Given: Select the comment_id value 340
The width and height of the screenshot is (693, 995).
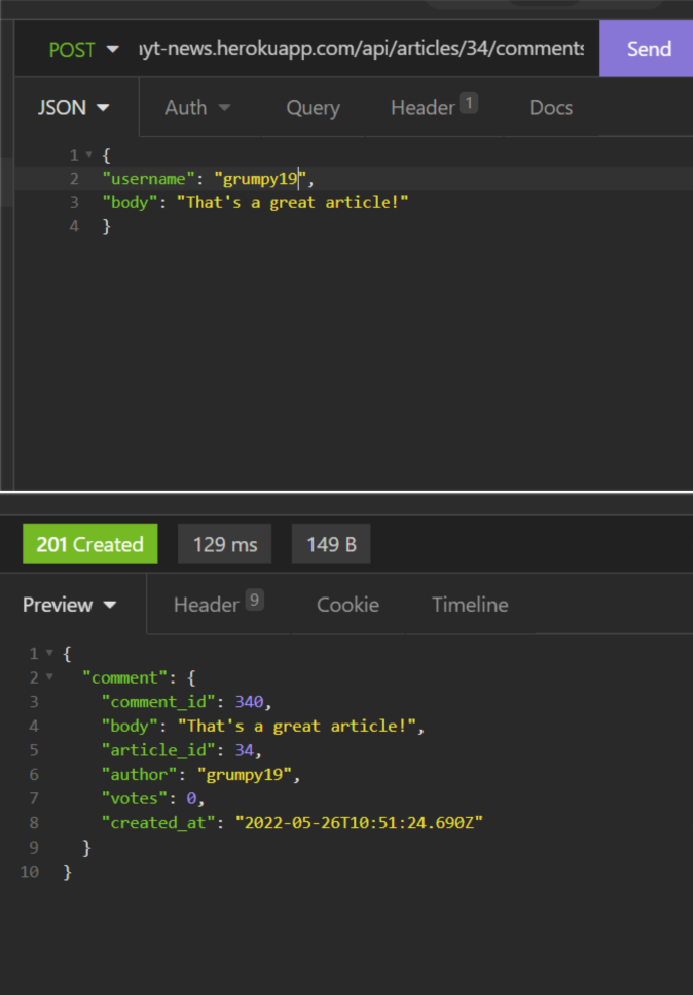Looking at the screenshot, I should (x=249, y=702).
